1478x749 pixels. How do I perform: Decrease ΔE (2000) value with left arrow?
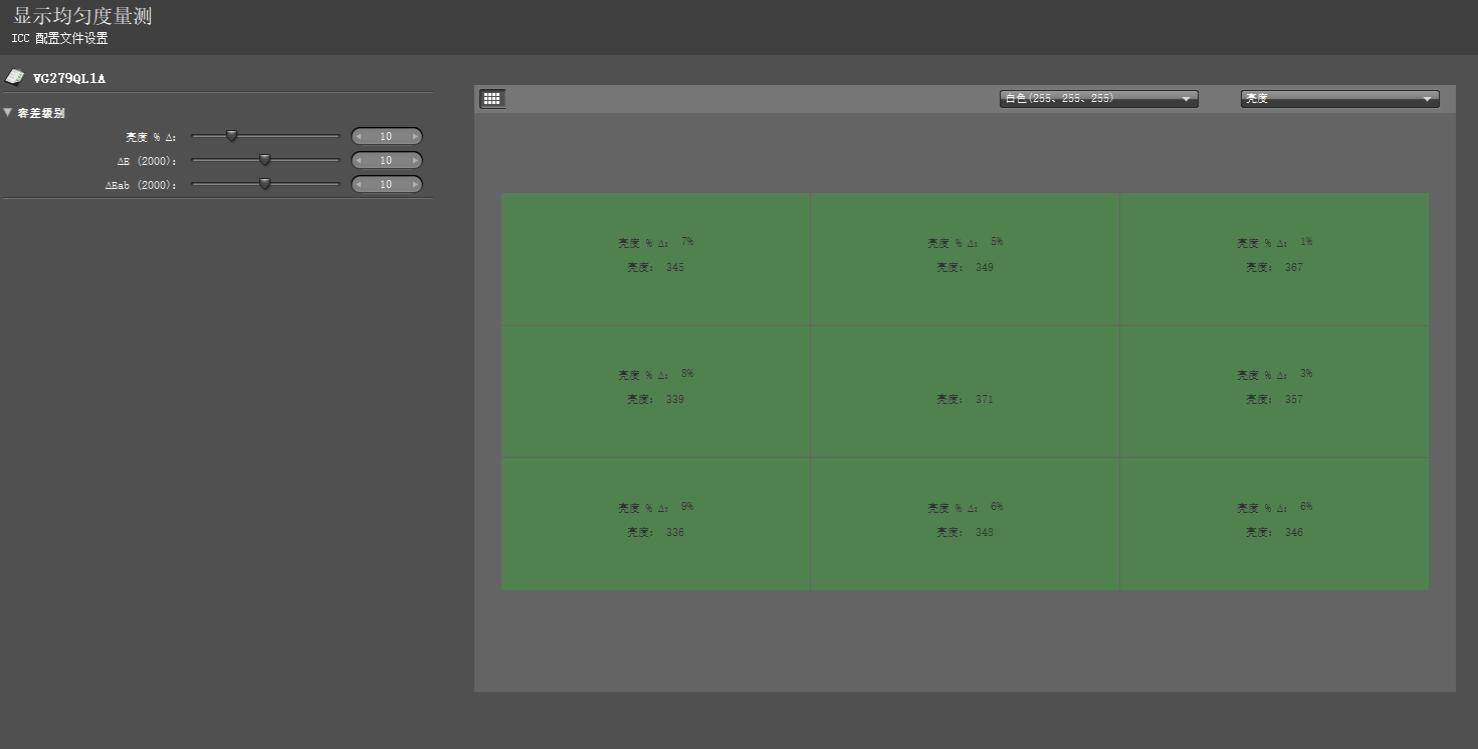pyautogui.click(x=359, y=161)
